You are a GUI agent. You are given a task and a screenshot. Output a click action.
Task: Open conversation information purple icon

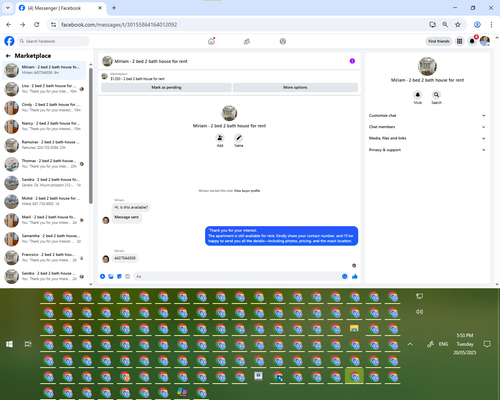(x=352, y=61)
